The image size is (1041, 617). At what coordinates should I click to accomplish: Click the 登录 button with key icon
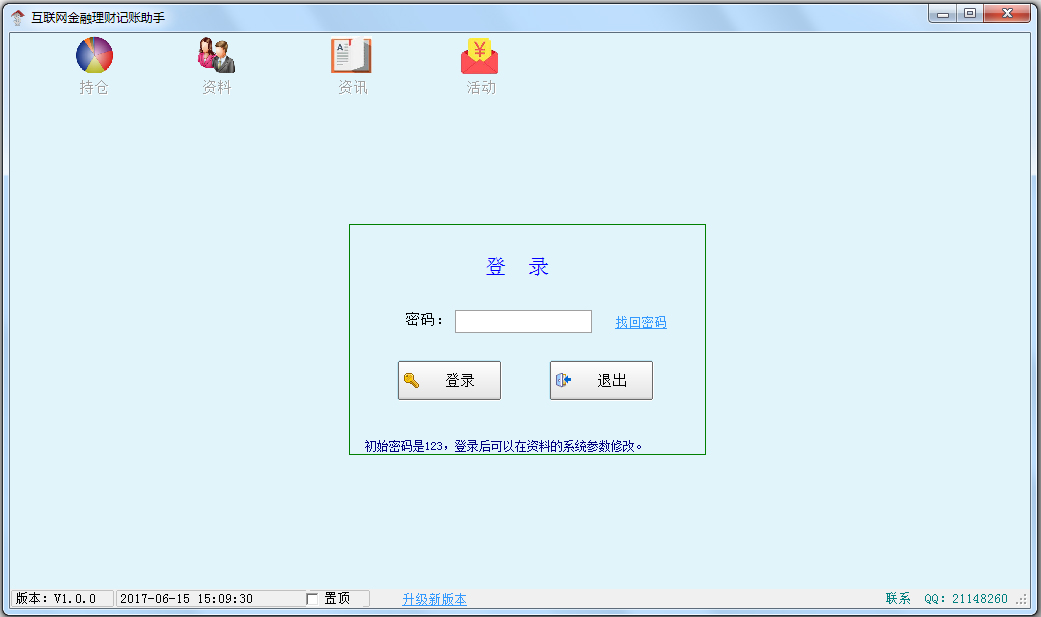449,381
